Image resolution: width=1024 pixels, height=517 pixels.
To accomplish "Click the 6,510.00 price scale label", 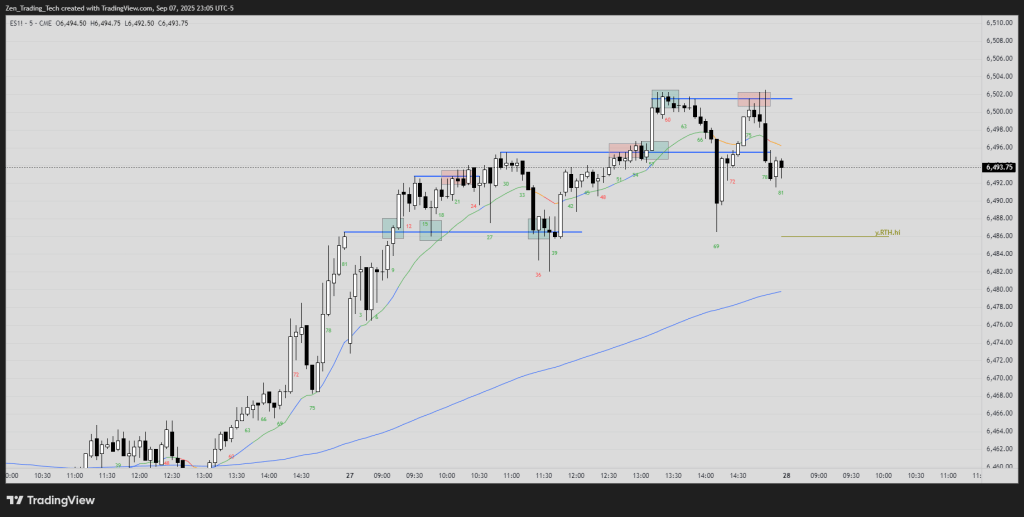I will pos(998,22).
